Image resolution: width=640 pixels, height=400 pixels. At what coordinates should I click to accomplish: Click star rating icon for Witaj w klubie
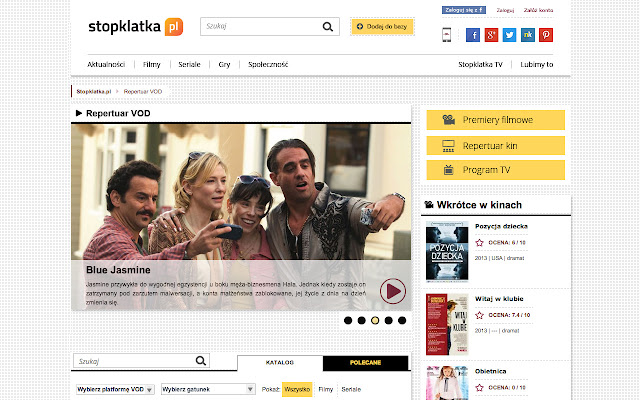[480, 315]
